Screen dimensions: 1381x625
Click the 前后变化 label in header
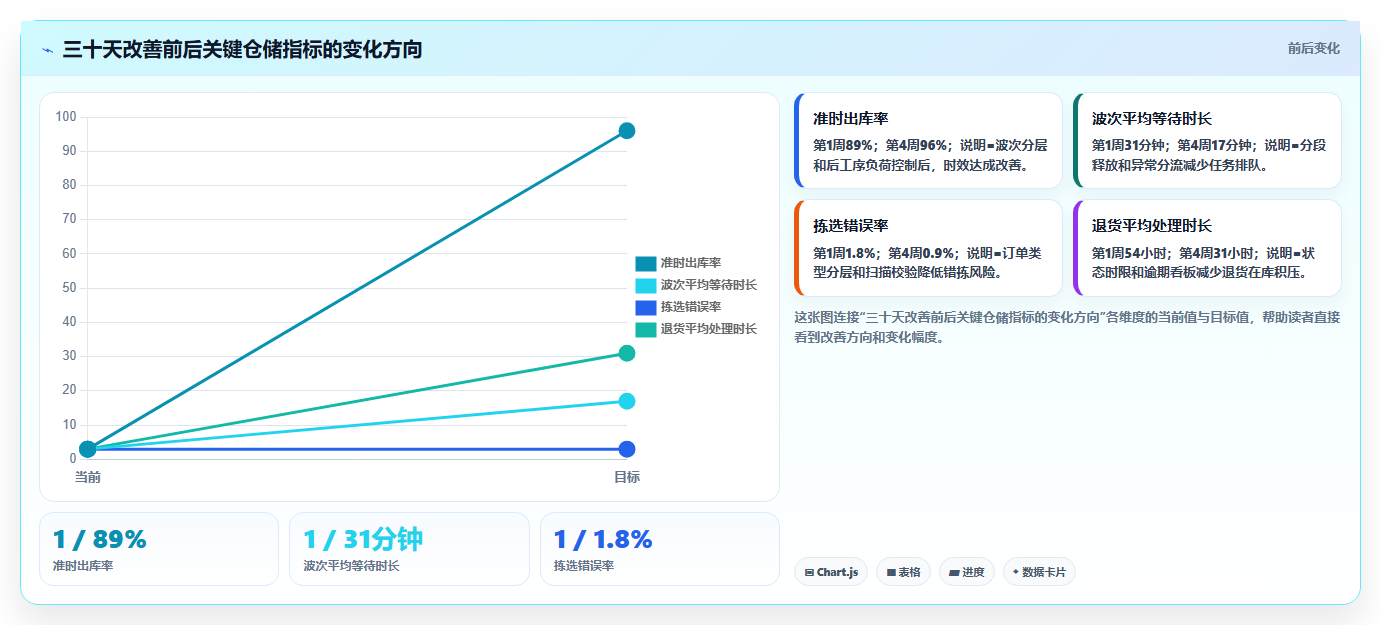(1313, 48)
